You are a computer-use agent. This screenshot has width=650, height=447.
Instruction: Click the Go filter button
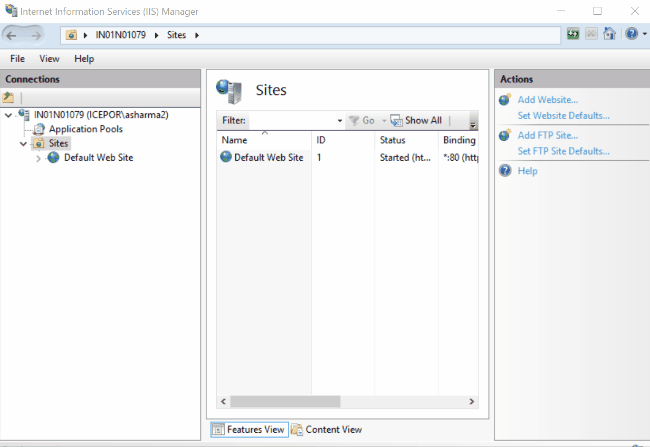[x=362, y=121]
